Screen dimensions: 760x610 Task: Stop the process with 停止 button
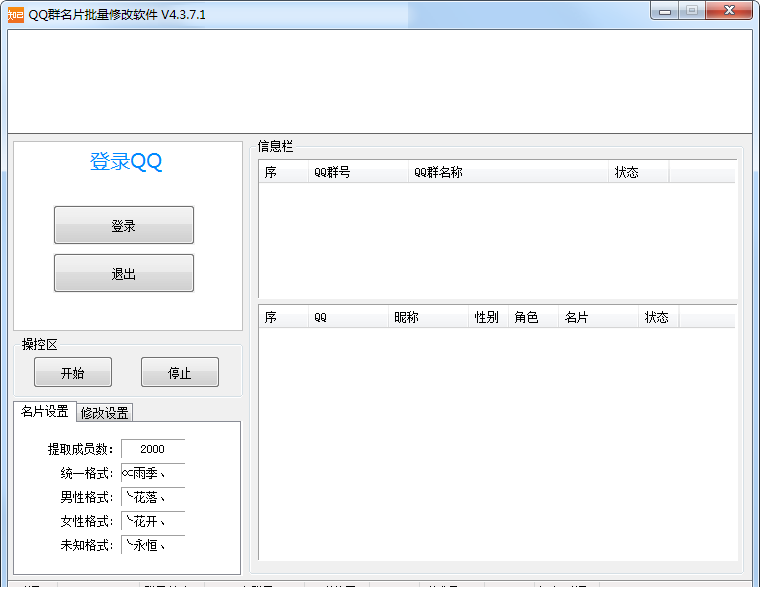pos(180,372)
